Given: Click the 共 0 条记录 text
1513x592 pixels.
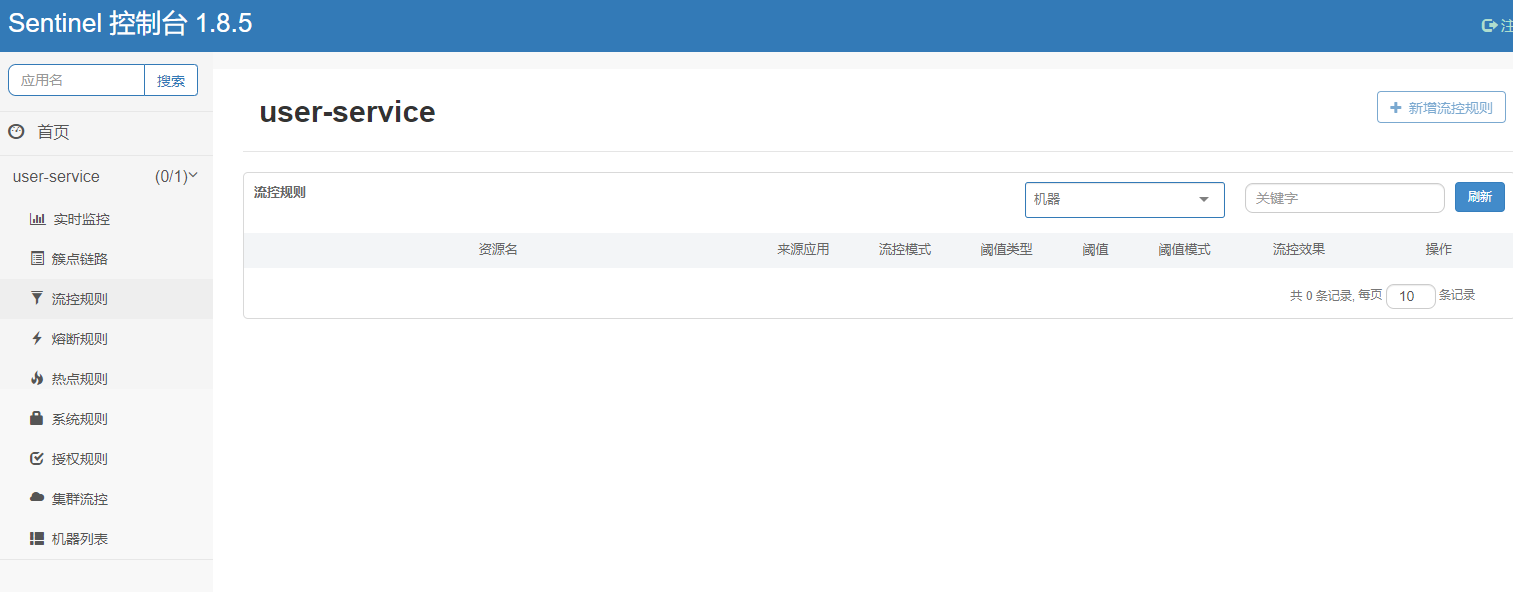Looking at the screenshot, I should click(1319, 295).
